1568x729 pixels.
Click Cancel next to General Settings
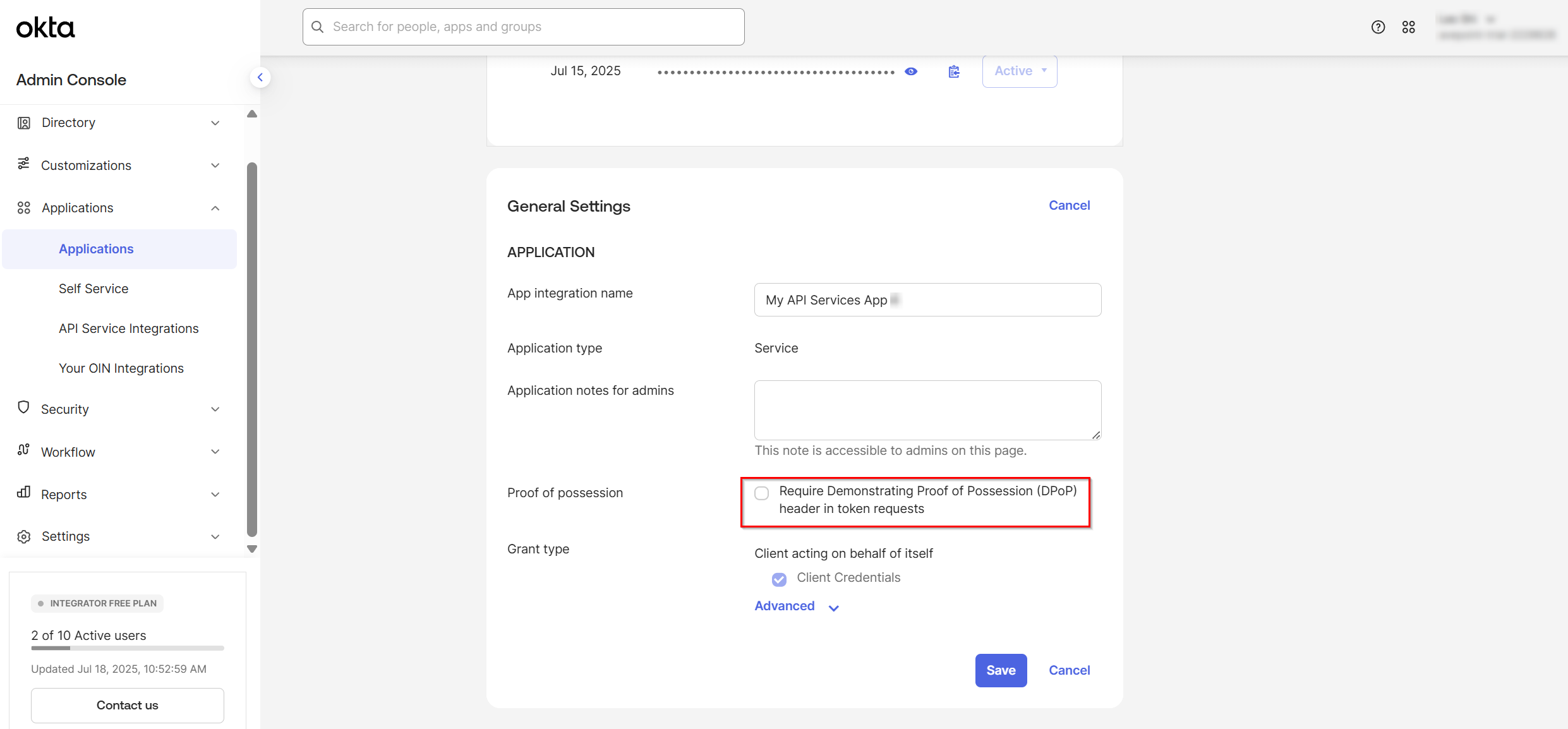pyautogui.click(x=1069, y=205)
